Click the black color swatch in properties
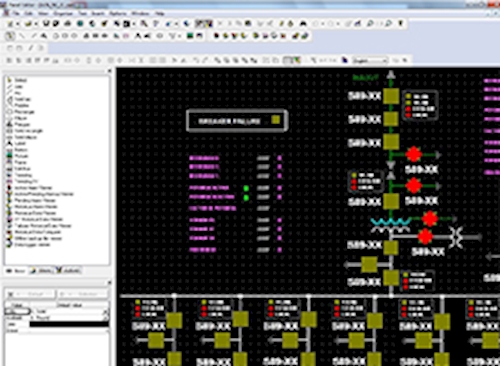The width and height of the screenshot is (500, 366). click(x=69, y=324)
